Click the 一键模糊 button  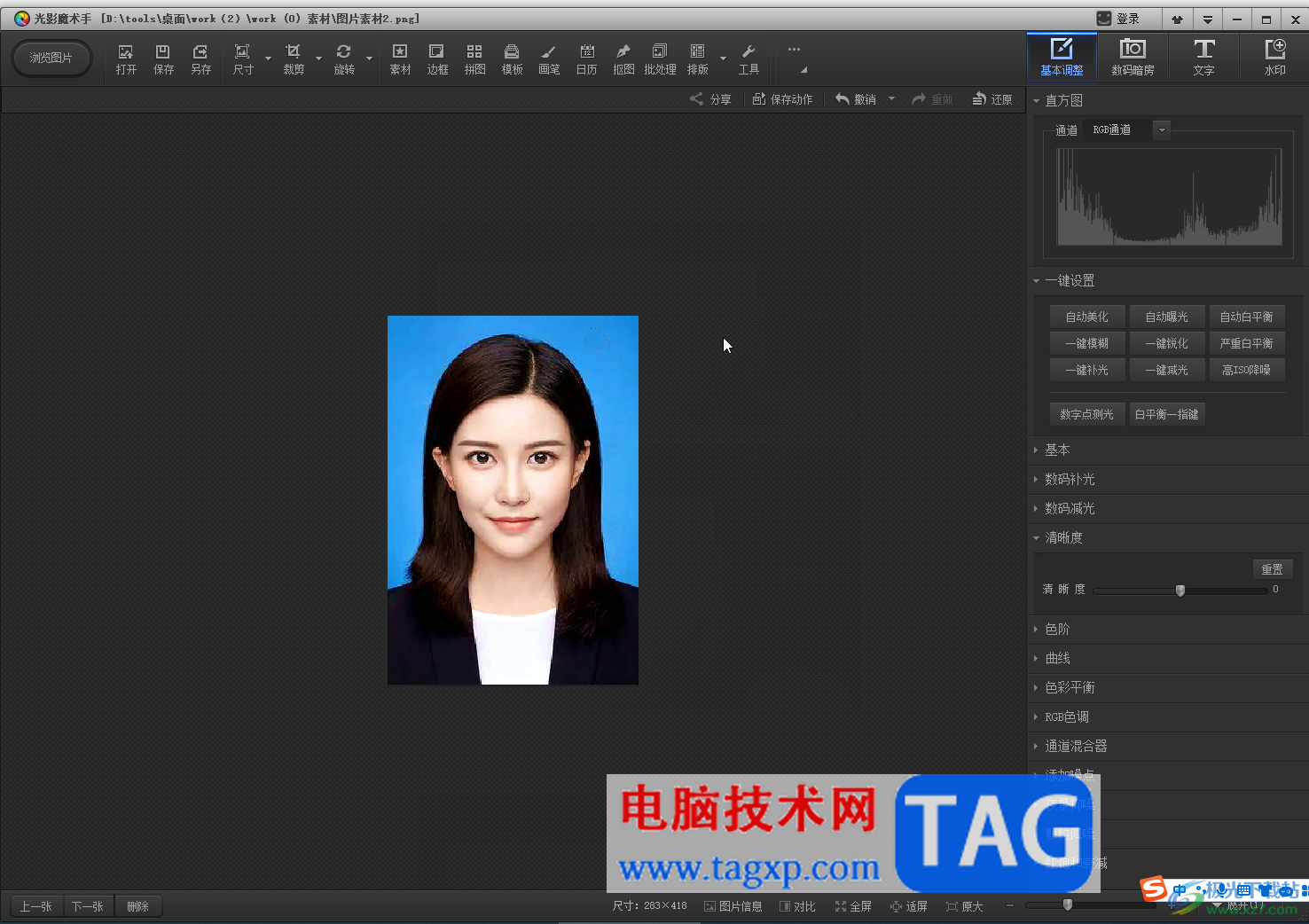pyautogui.click(x=1087, y=343)
